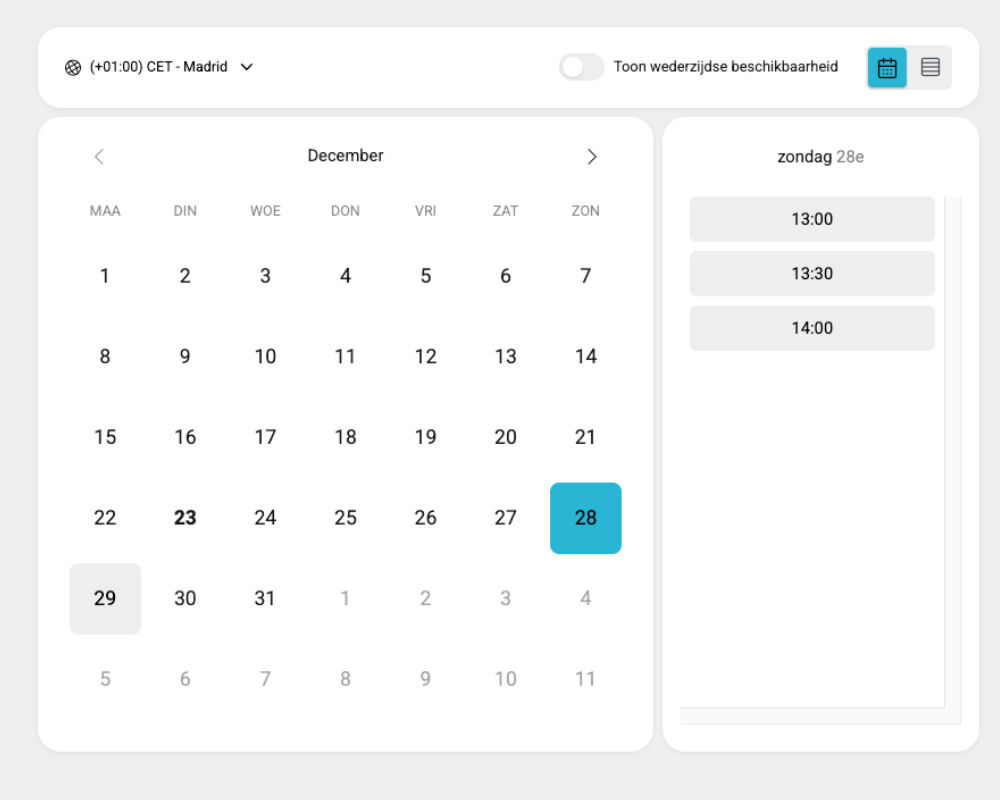Click the globe timezone icon
The image size is (1000, 800).
pos(73,68)
